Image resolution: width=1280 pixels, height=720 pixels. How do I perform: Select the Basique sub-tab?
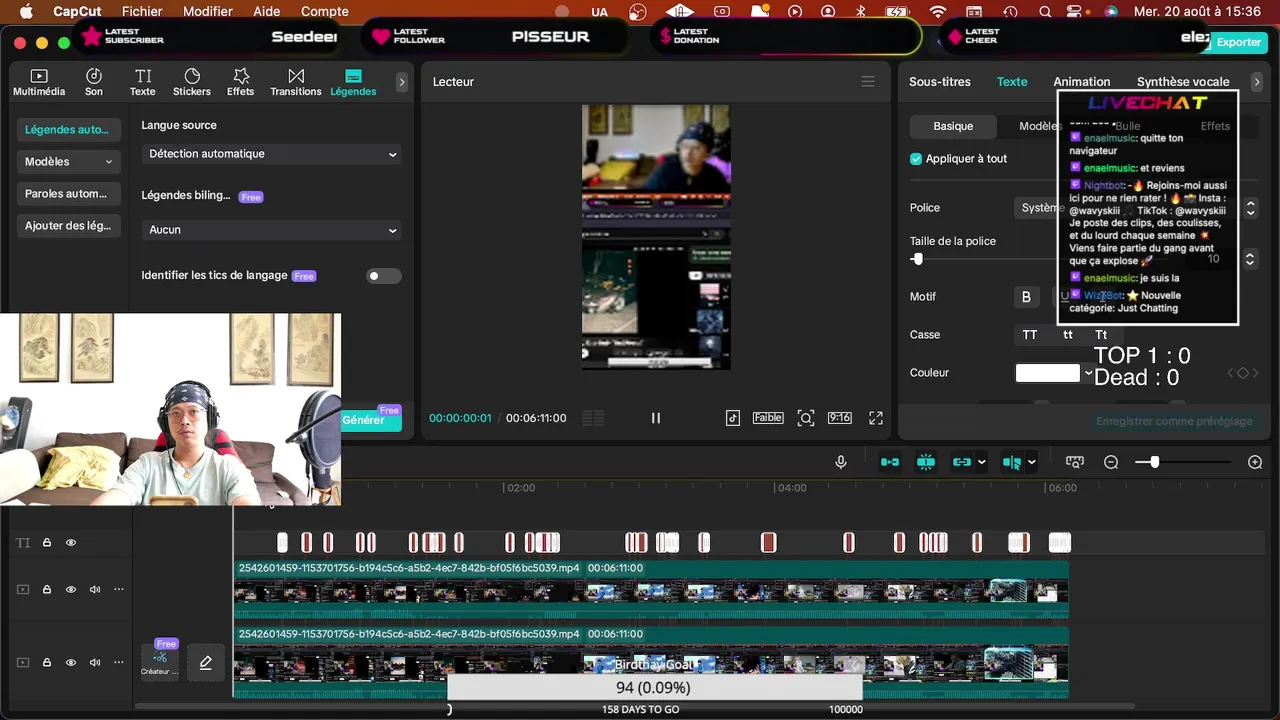(953, 126)
